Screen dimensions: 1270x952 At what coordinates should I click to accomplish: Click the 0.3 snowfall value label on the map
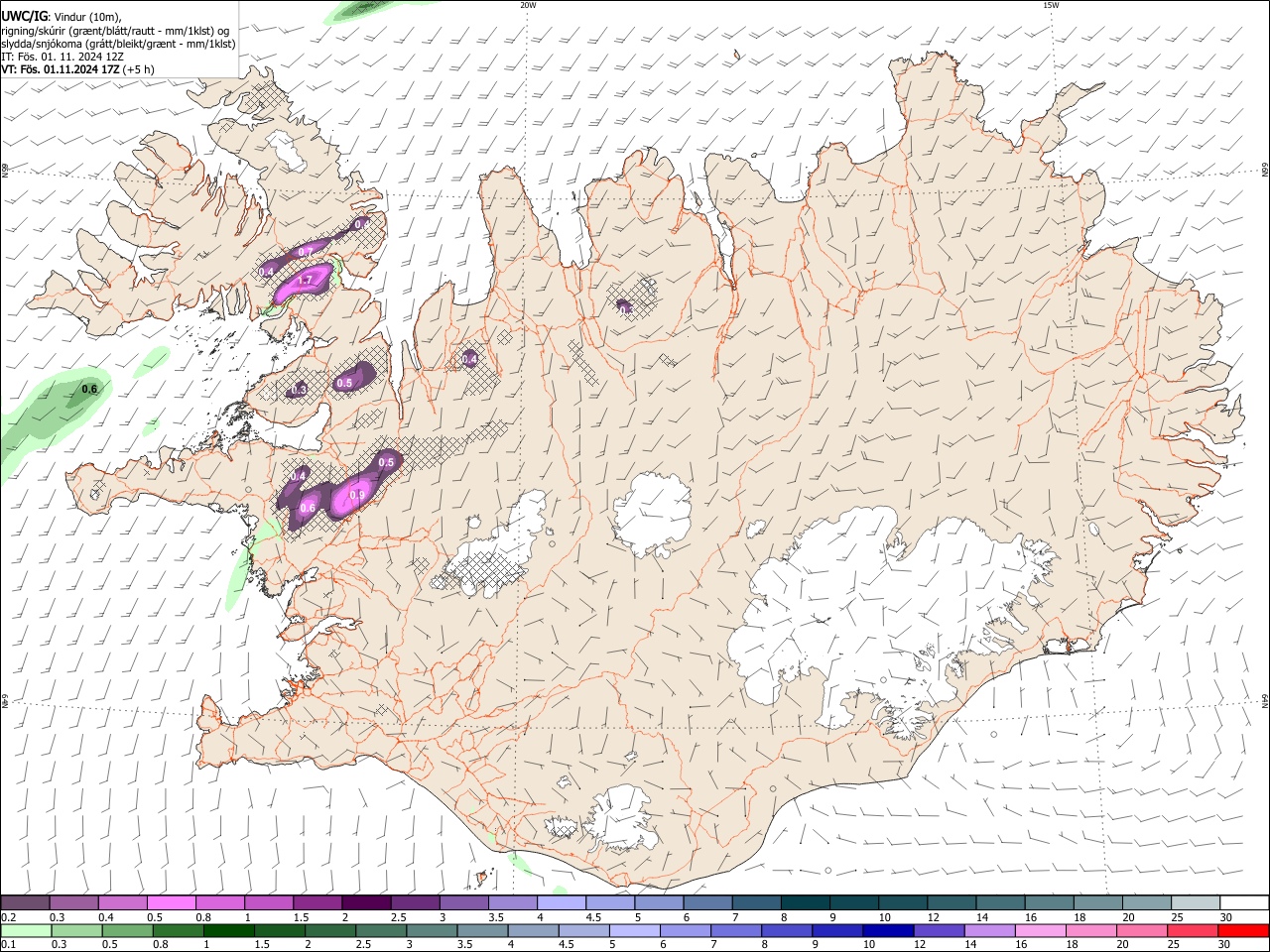tap(298, 390)
